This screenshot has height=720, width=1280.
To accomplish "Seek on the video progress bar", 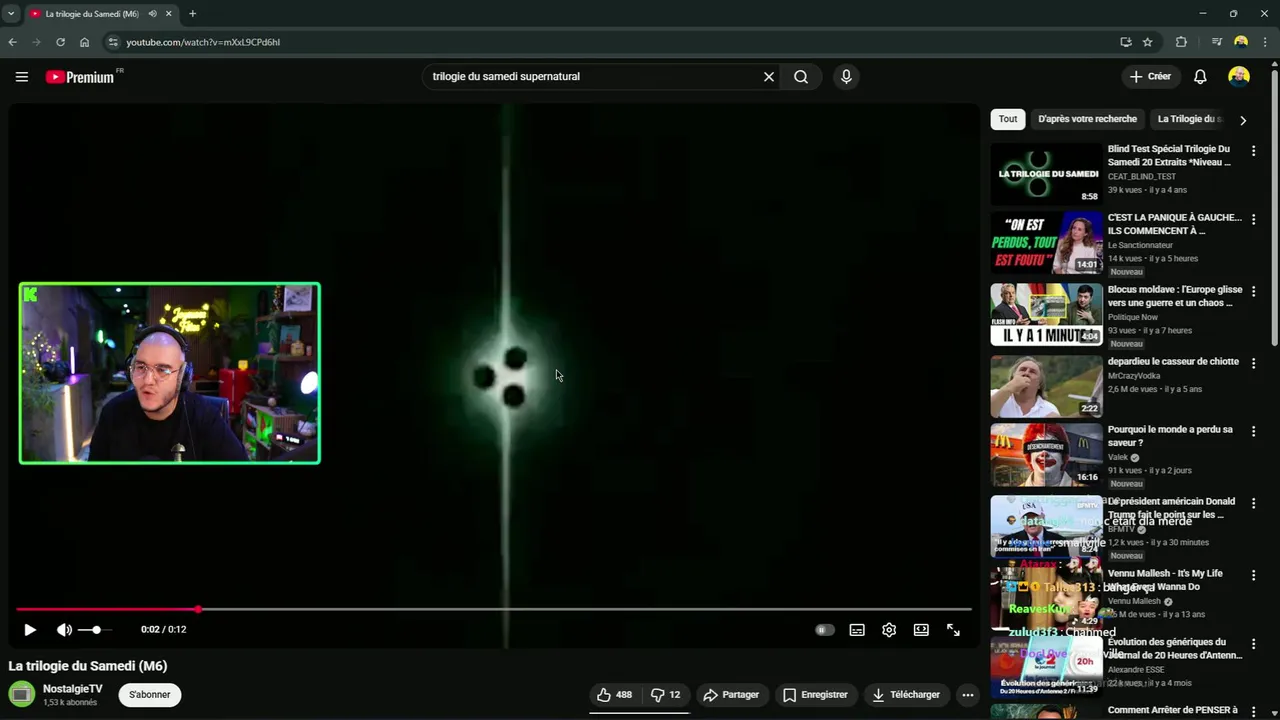I will click(x=494, y=609).
